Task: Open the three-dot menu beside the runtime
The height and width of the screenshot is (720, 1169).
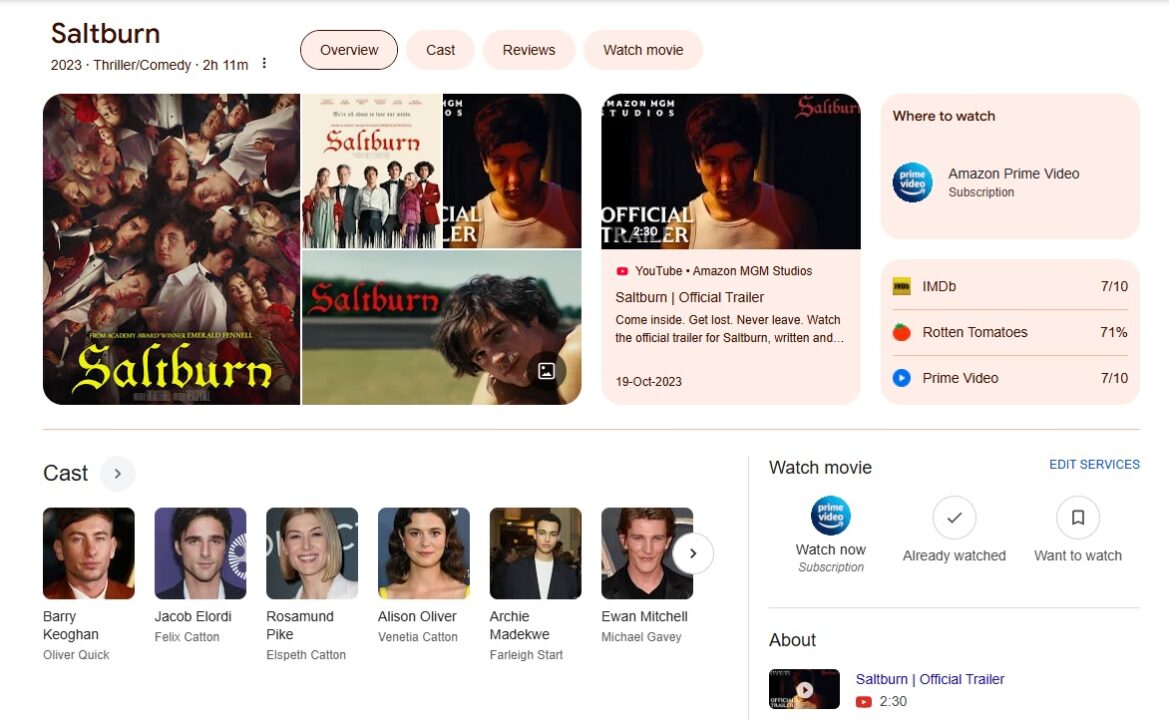Action: [x=264, y=64]
